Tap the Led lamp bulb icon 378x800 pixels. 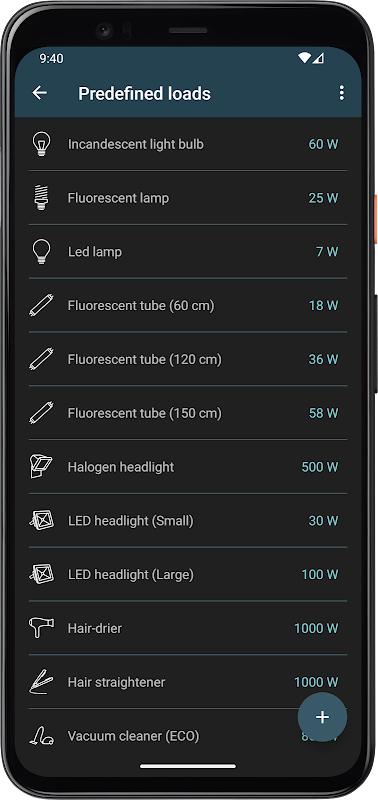click(41, 252)
